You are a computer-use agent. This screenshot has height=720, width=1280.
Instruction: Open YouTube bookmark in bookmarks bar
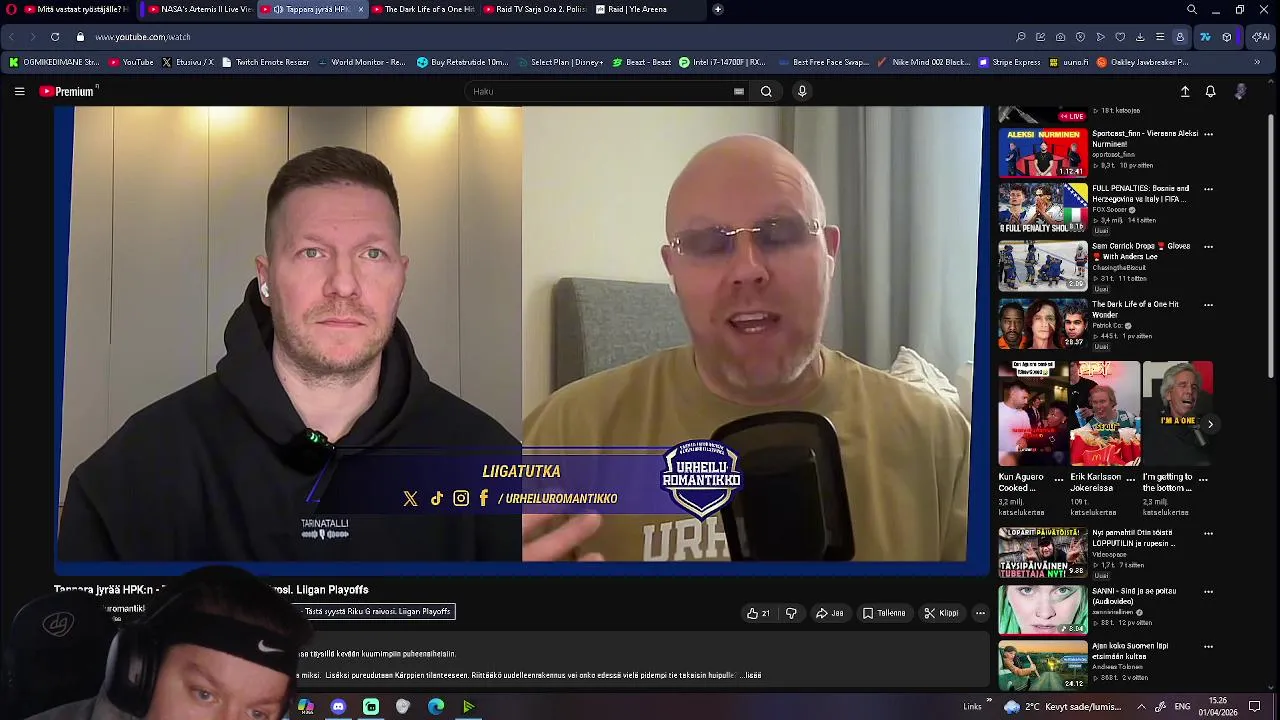coord(131,62)
